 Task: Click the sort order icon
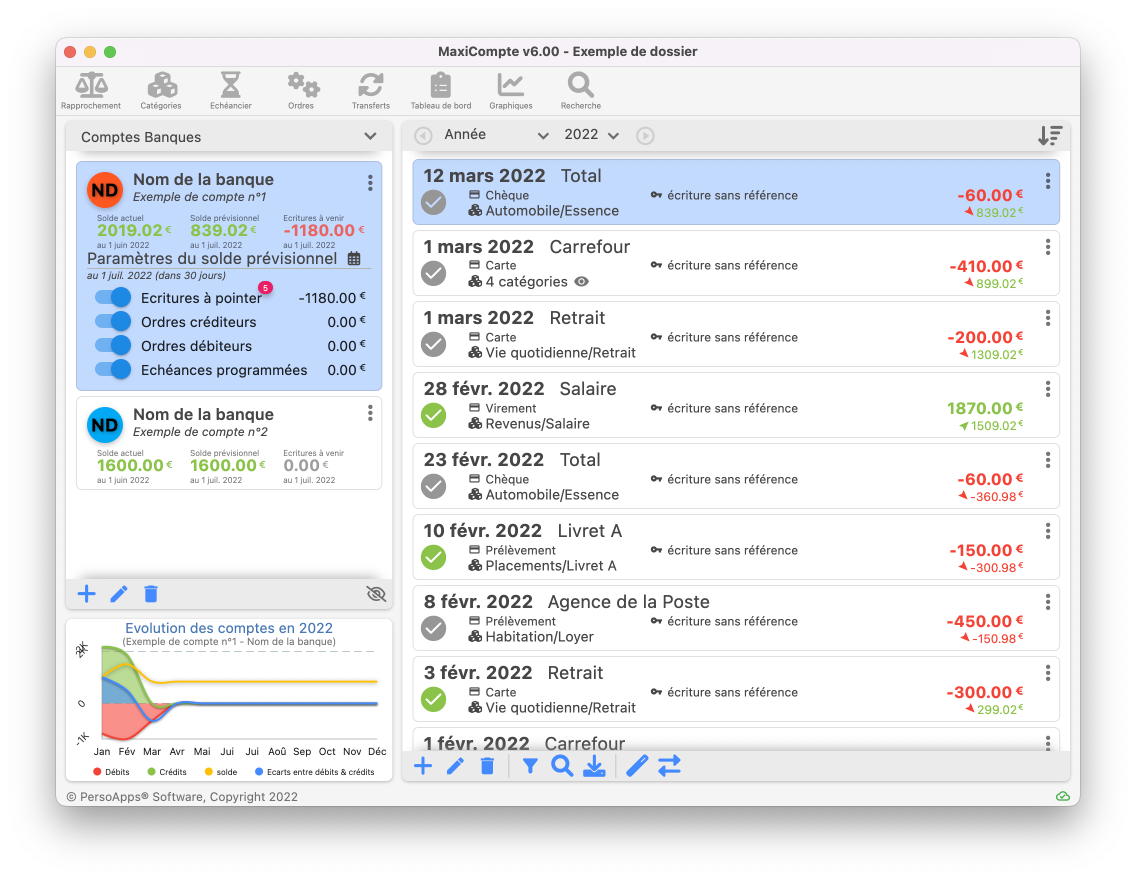tap(1050, 135)
